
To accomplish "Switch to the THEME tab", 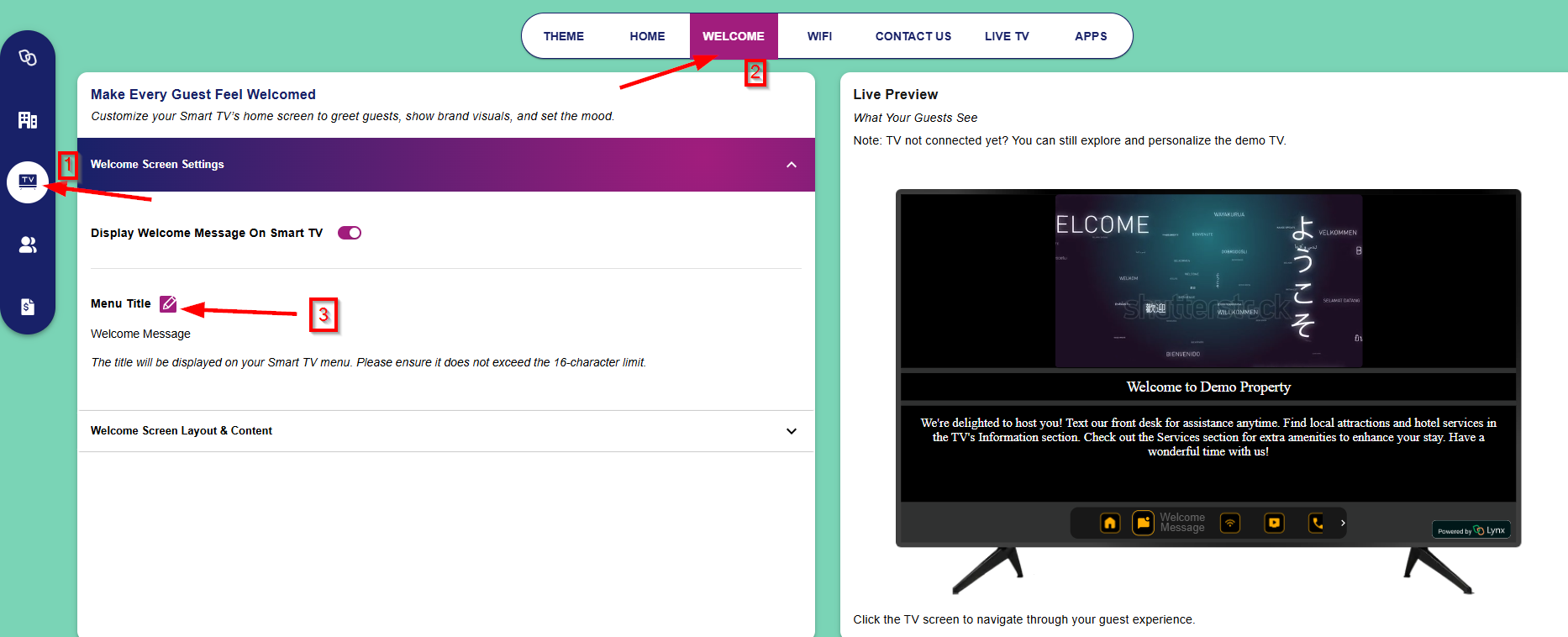I will tap(564, 36).
